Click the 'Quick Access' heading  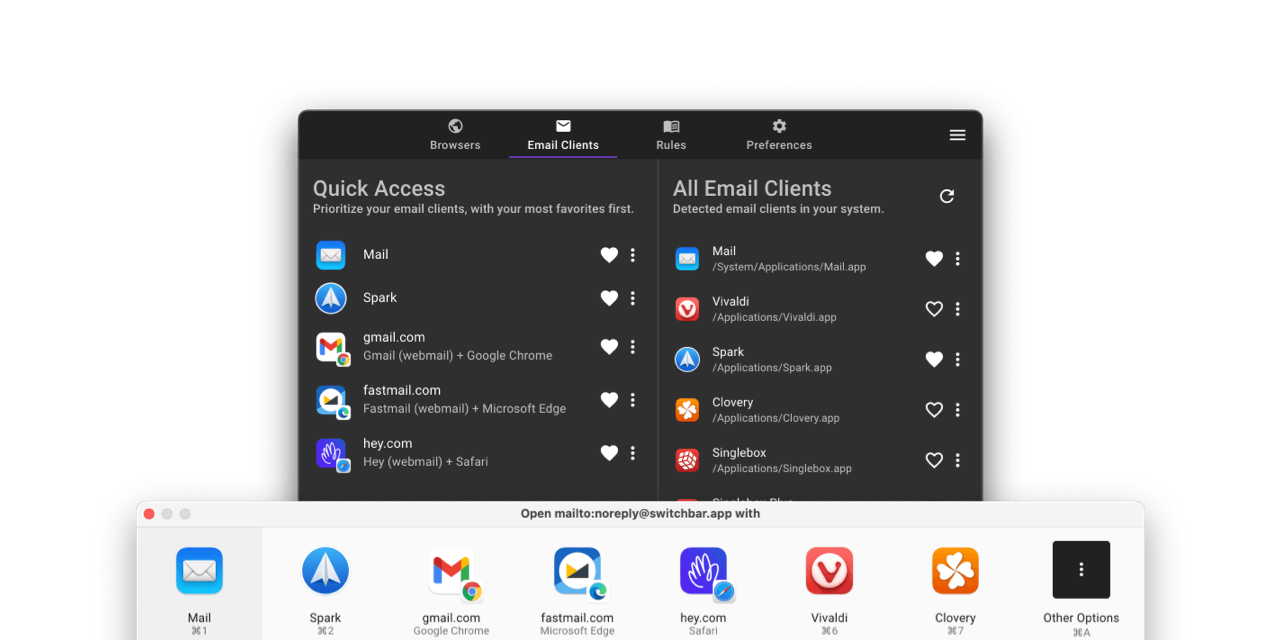pos(379,188)
